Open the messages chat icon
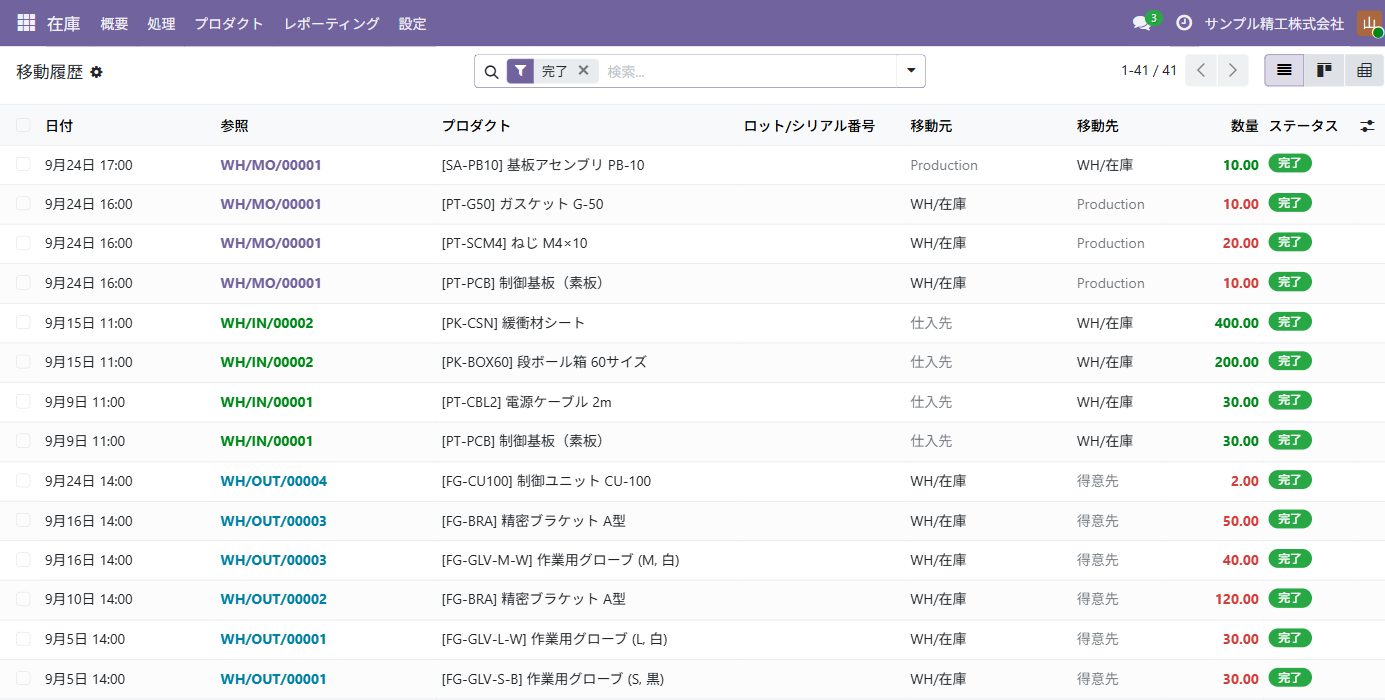The width and height of the screenshot is (1385, 700). click(x=1141, y=23)
